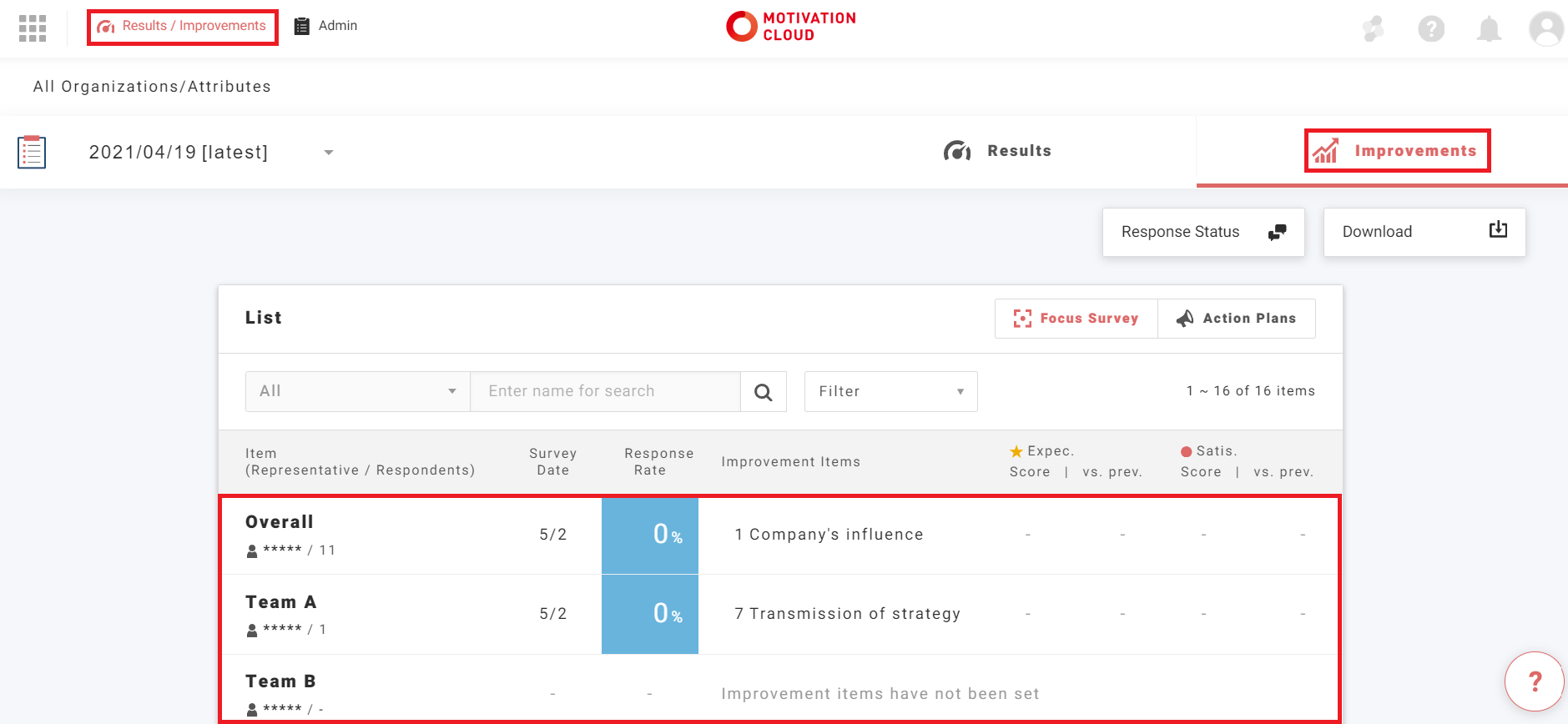The width and height of the screenshot is (1568, 724).
Task: Click the help question mark icon in header
Action: (x=1431, y=29)
